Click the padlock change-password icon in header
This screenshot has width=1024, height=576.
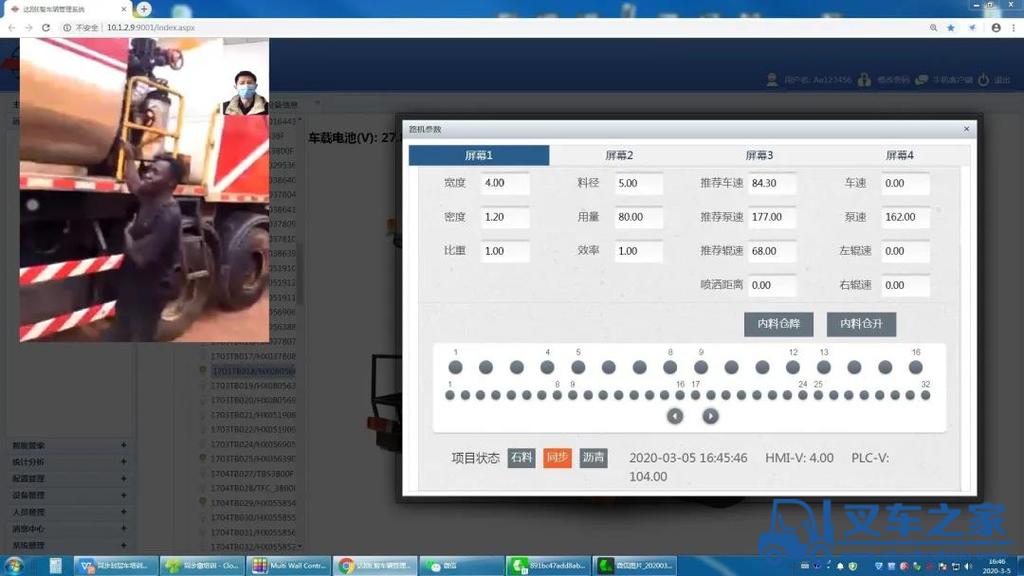tap(865, 80)
